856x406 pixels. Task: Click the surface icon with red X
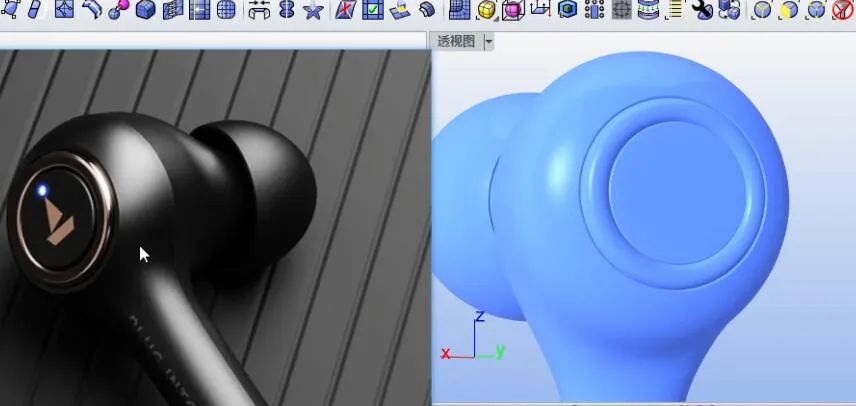[x=346, y=9]
